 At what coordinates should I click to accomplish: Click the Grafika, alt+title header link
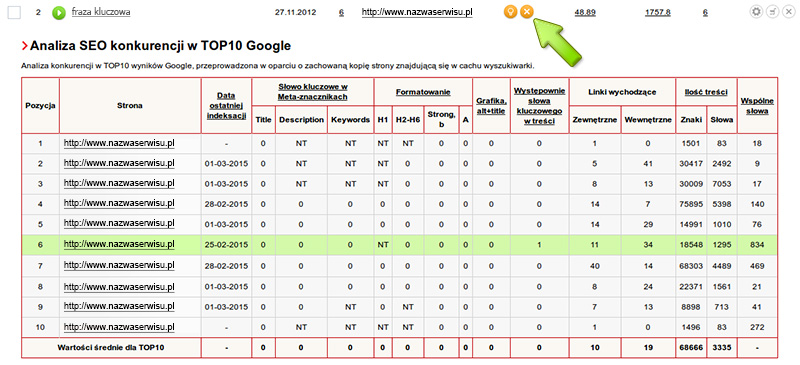[491, 106]
